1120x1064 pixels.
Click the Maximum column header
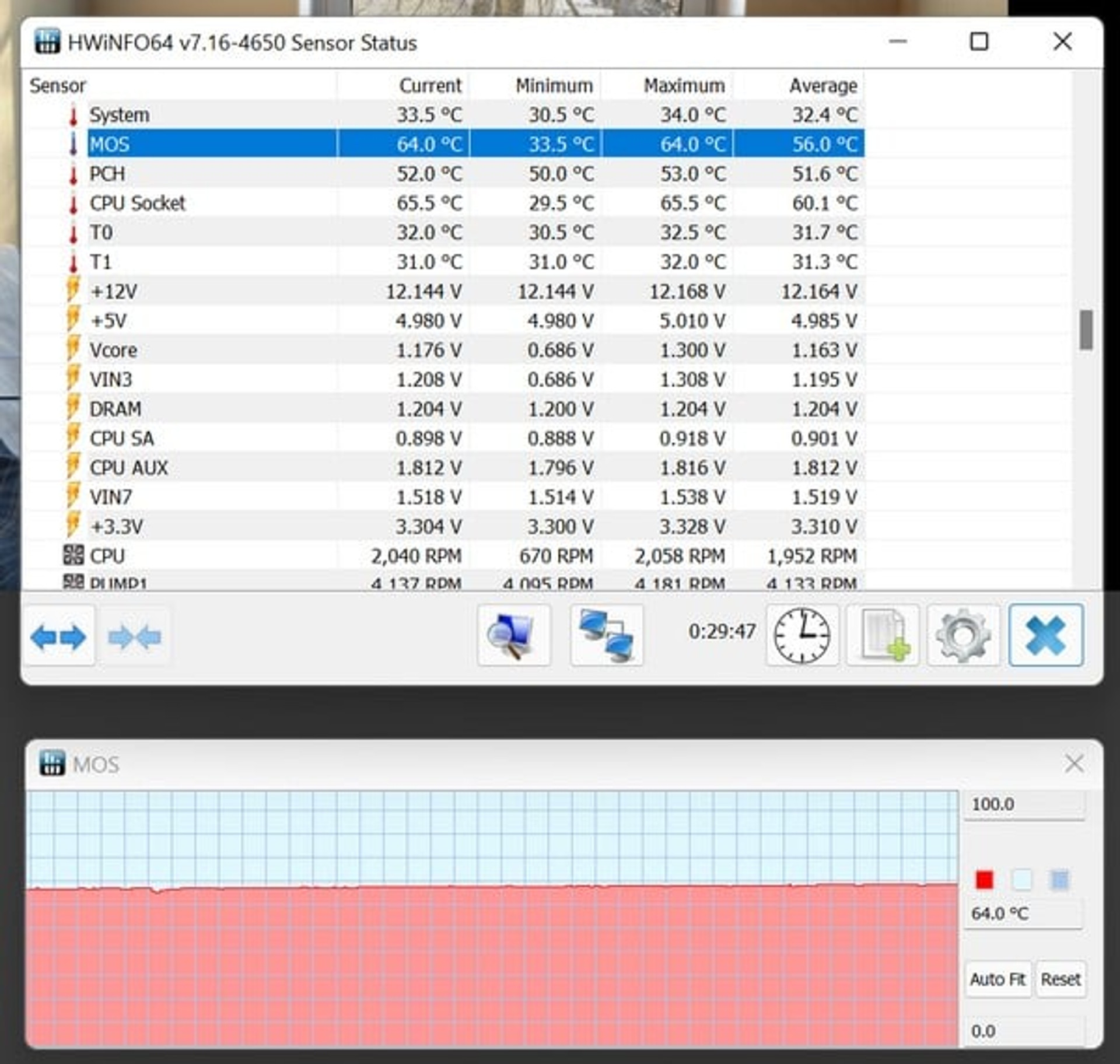667,86
